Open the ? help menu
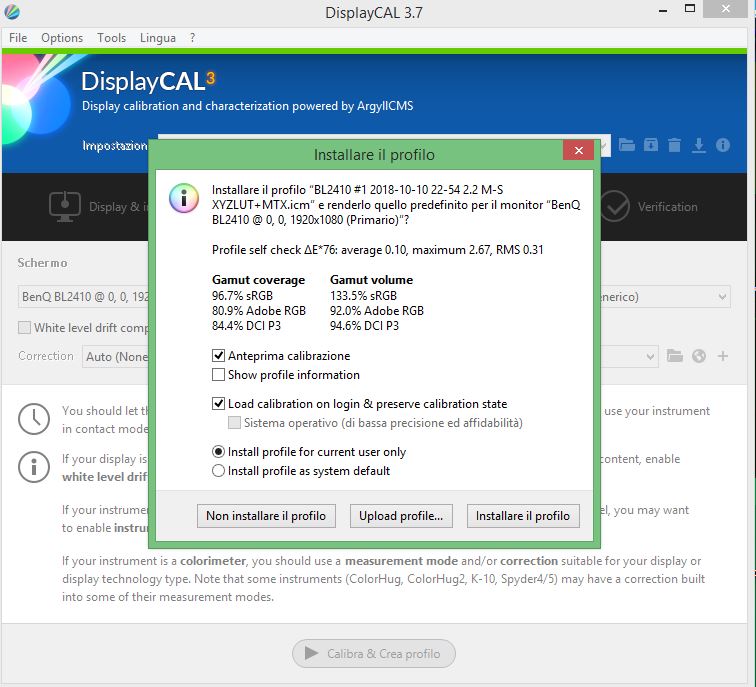 click(192, 38)
